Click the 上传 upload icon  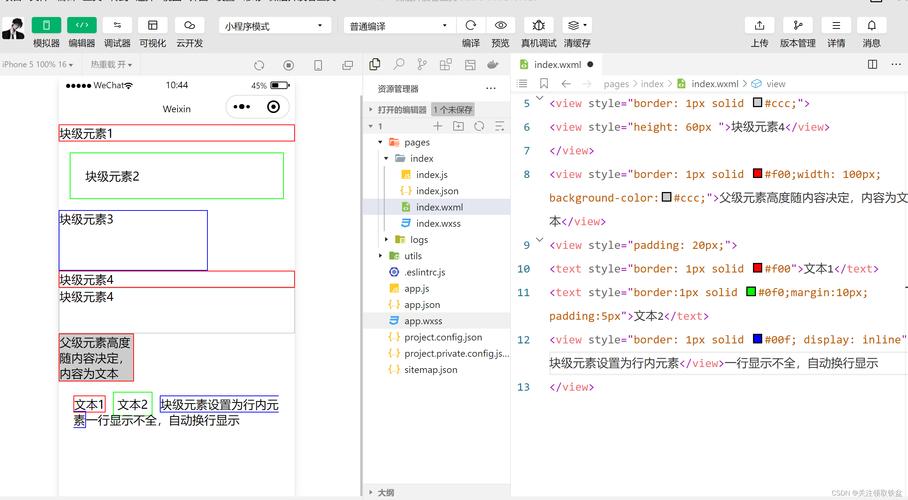(759, 25)
